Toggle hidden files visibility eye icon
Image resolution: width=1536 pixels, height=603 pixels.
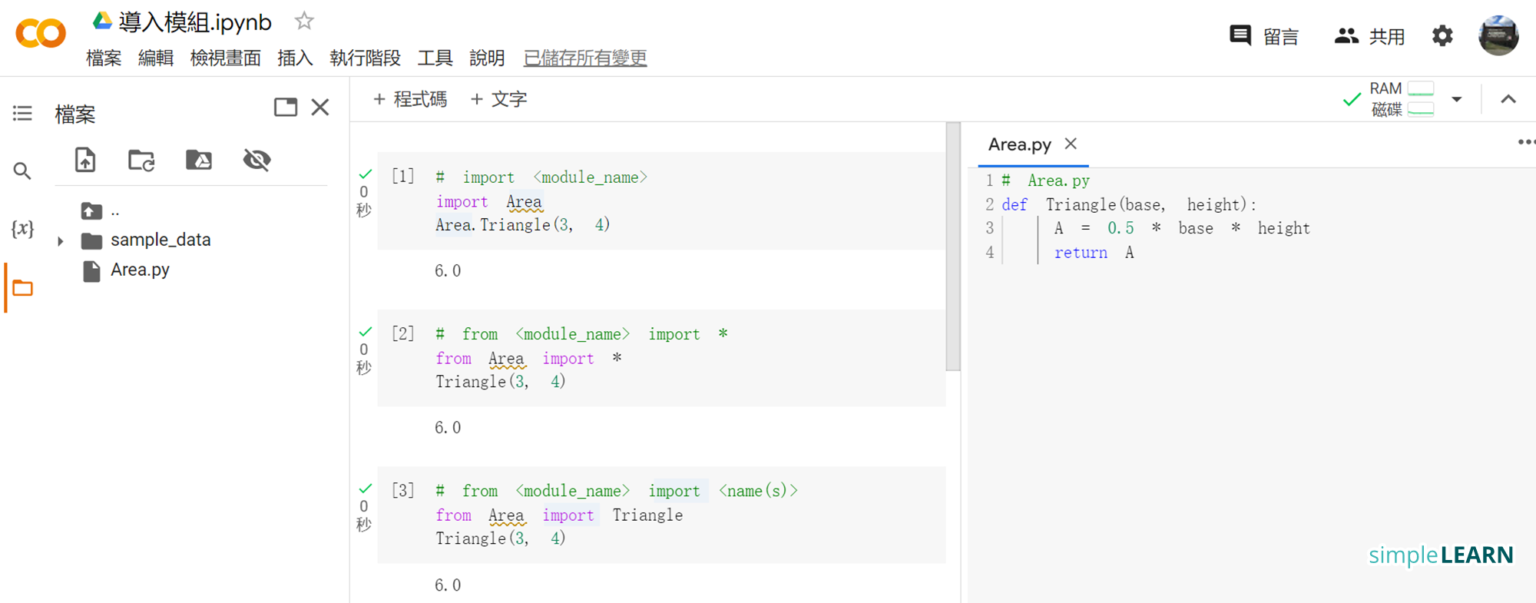[x=257, y=160]
